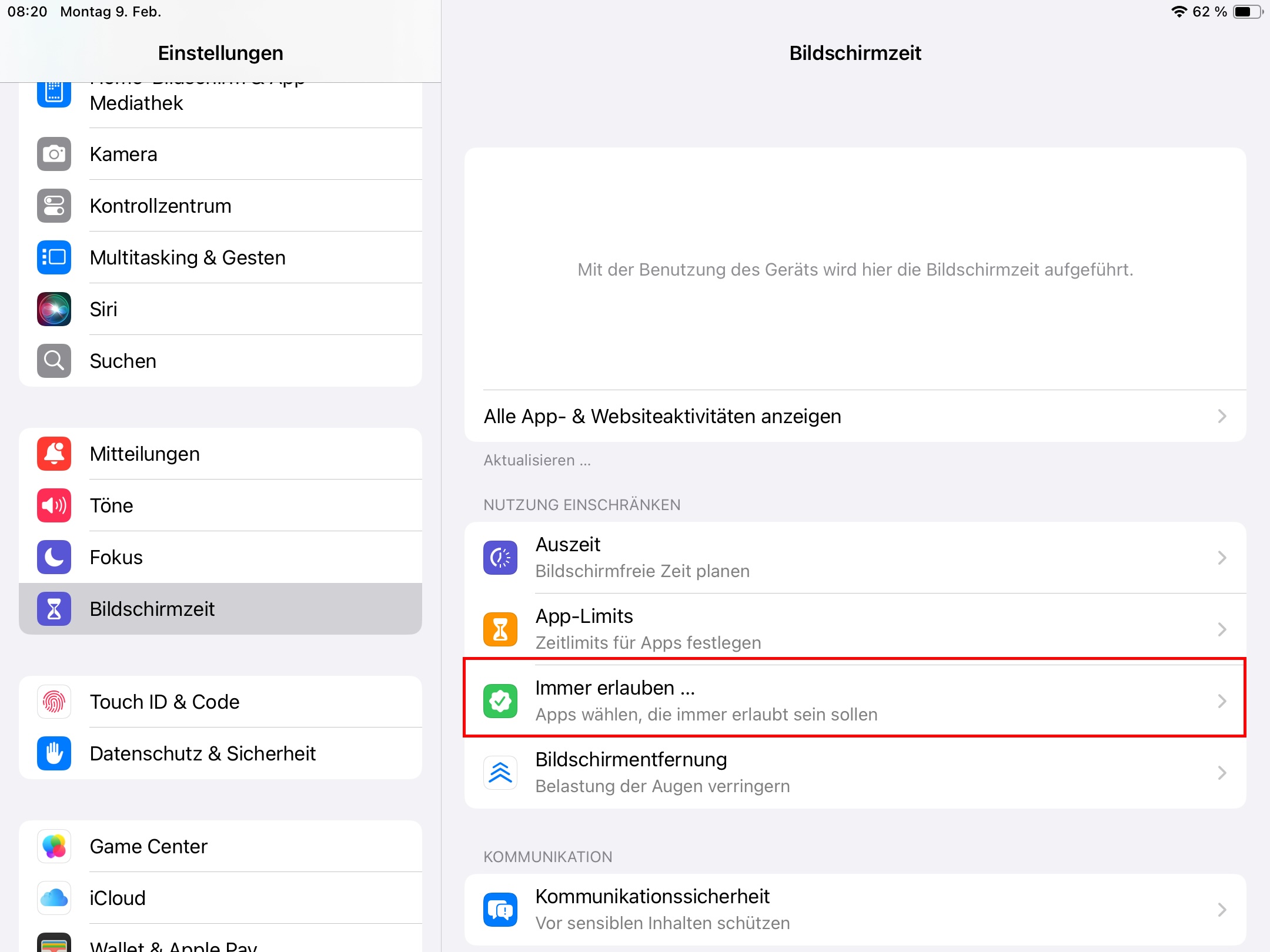Open Auszeit via its chevron
The height and width of the screenshot is (952, 1270).
pyautogui.click(x=1222, y=558)
